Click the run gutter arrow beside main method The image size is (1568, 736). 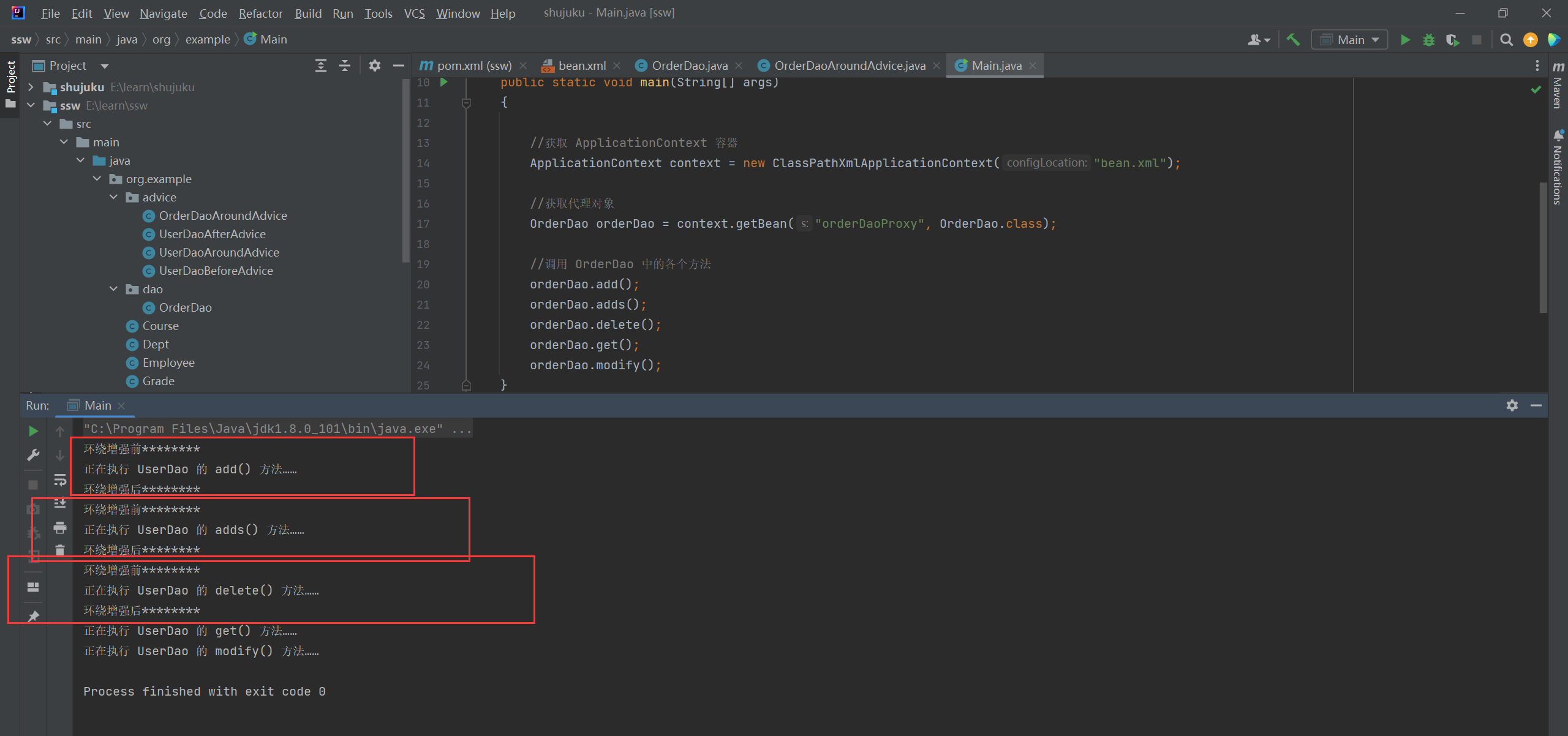point(444,82)
